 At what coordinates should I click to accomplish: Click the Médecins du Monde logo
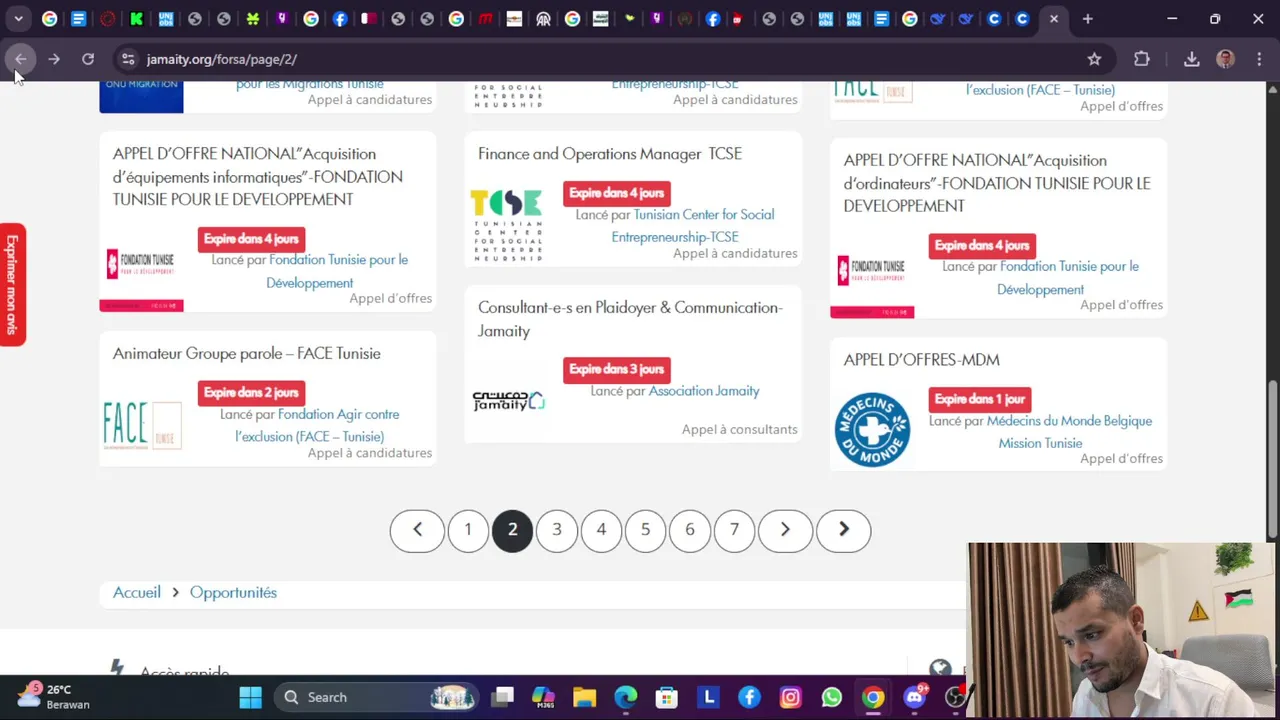872,430
